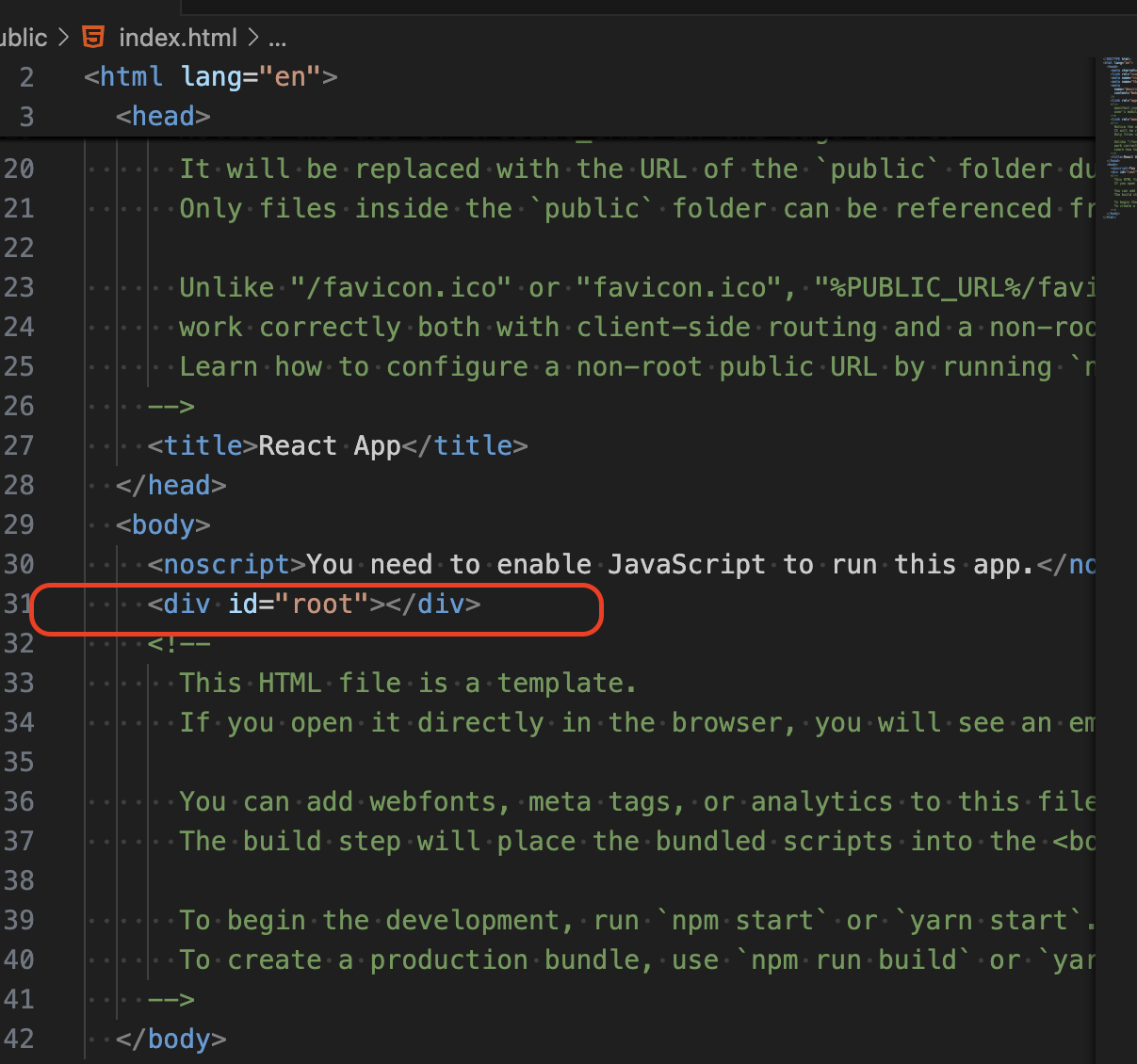Click the noscript tag on line 30
The height and width of the screenshot is (1064, 1137).
pyautogui.click(x=227, y=564)
